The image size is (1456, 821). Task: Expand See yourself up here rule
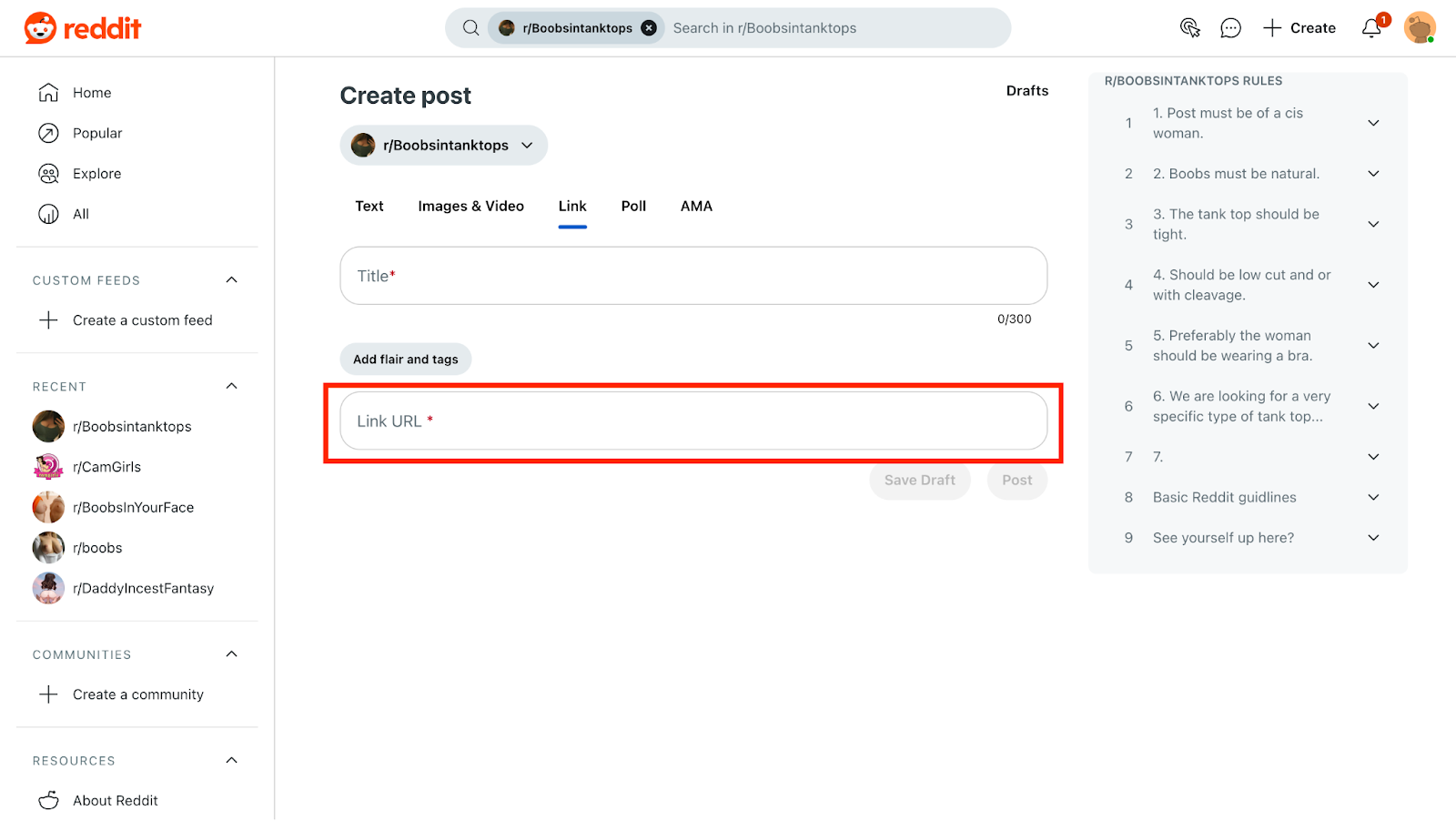pos(1373,538)
